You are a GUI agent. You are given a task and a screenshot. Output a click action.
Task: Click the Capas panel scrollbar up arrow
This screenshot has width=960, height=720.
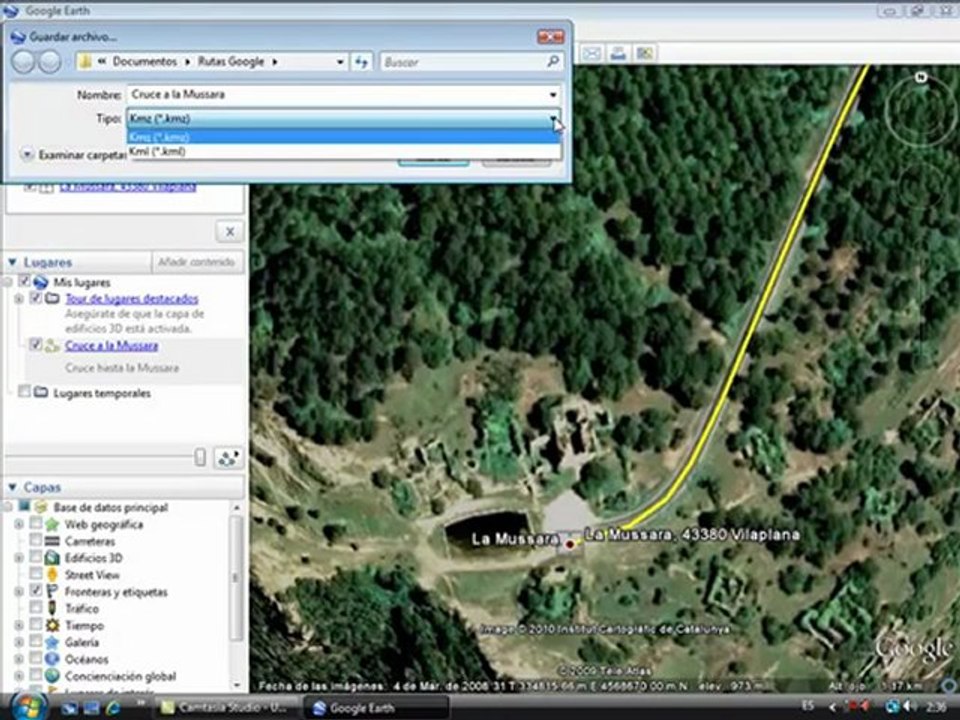[236, 508]
